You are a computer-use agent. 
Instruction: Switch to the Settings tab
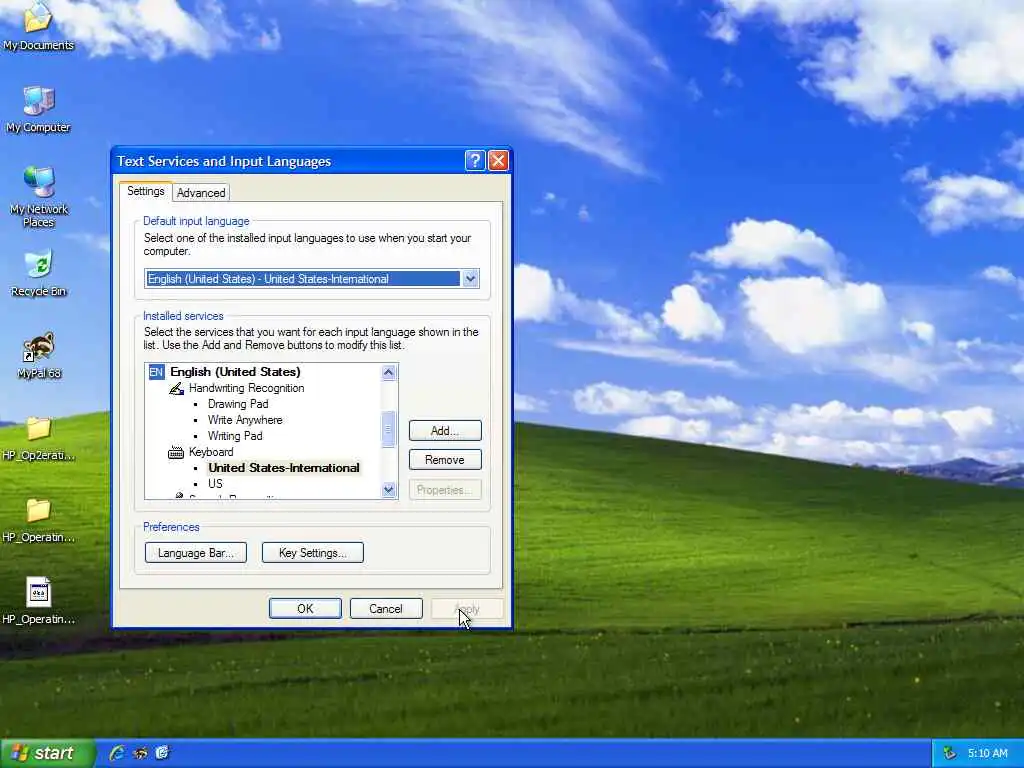coord(146,191)
